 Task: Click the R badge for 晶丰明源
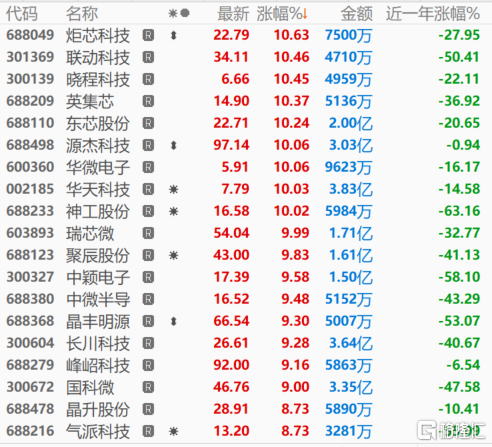pos(148,321)
